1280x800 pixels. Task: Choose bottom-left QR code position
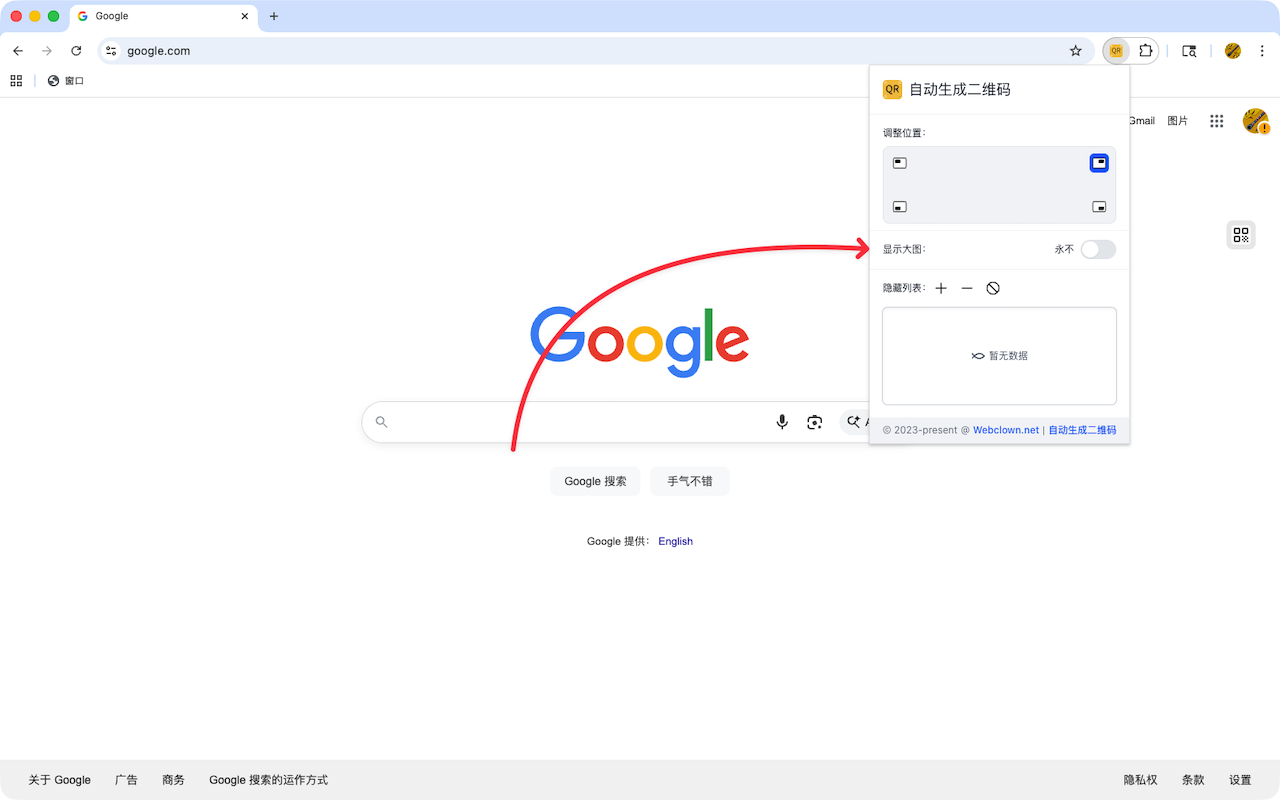pos(900,207)
